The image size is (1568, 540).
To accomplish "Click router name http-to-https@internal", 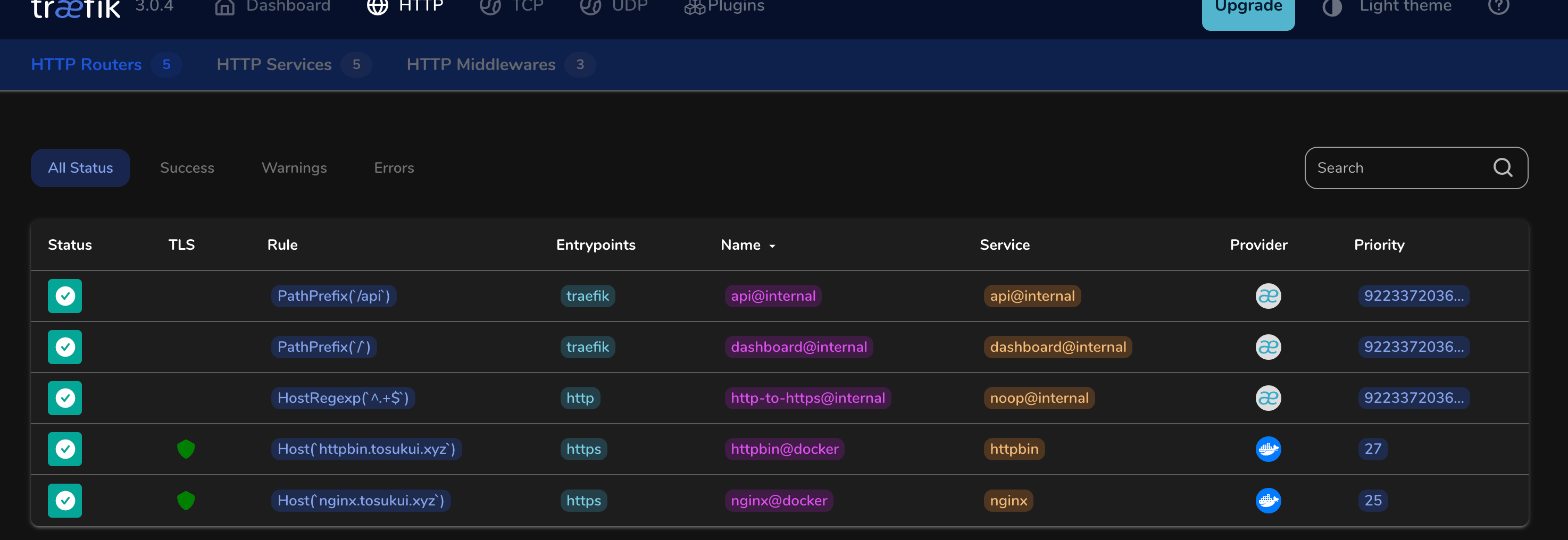I will (x=808, y=398).
